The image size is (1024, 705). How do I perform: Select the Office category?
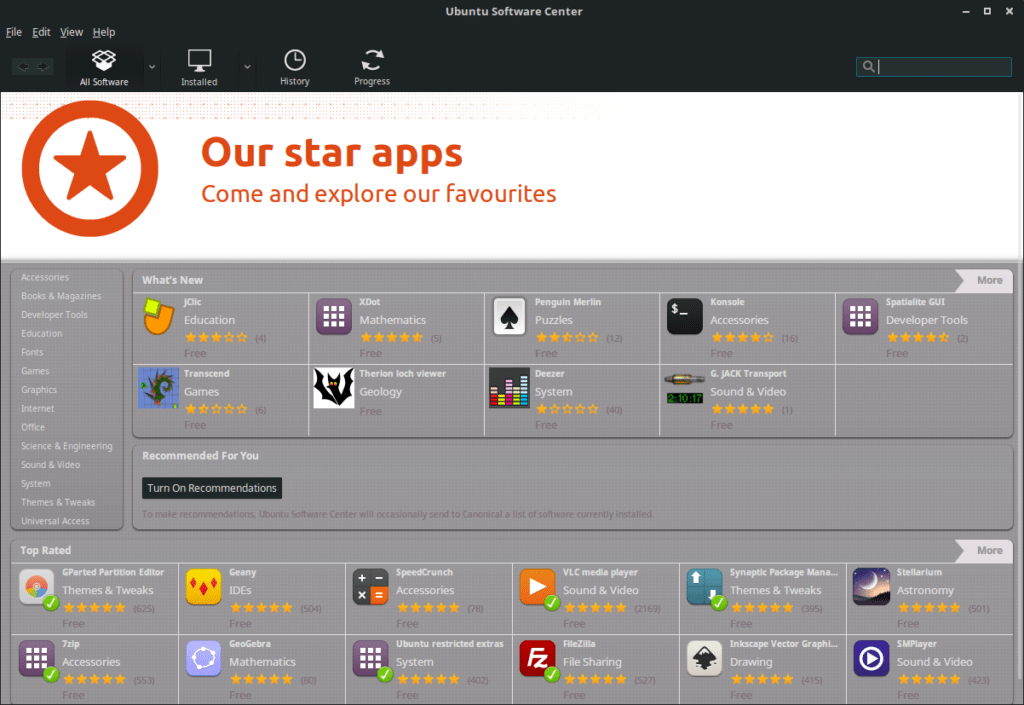(x=33, y=428)
